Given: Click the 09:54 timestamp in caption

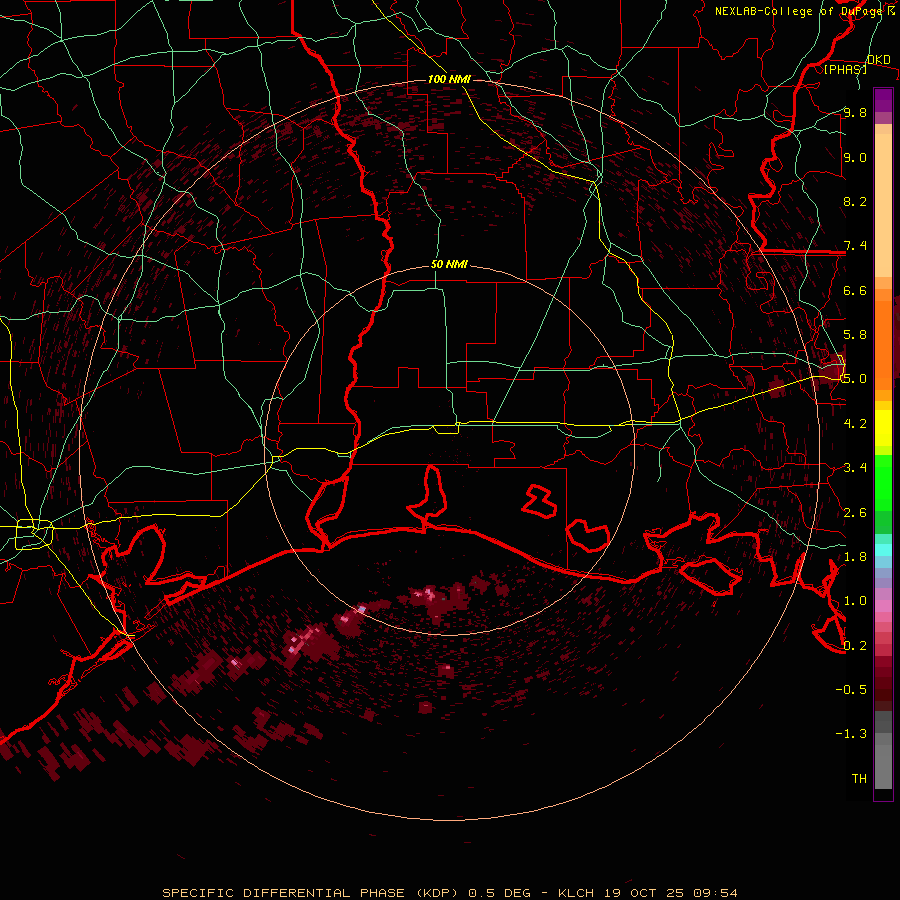Looking at the screenshot, I should pos(715,893).
